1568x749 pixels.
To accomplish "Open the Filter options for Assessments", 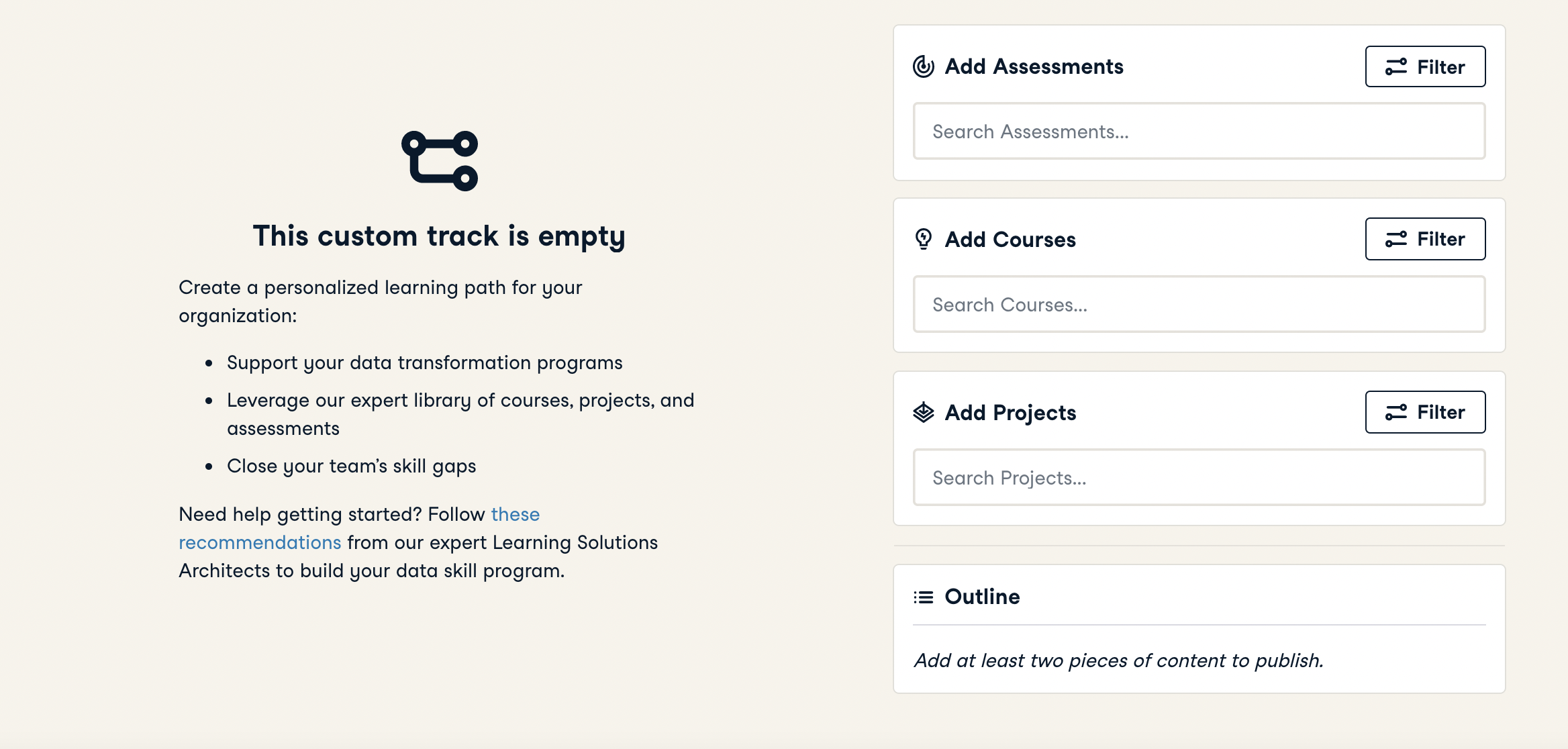I will coord(1425,67).
